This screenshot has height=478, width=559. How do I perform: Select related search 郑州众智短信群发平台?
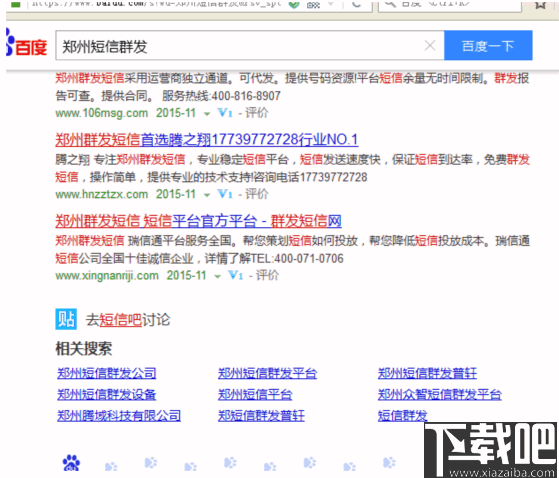coord(440,394)
